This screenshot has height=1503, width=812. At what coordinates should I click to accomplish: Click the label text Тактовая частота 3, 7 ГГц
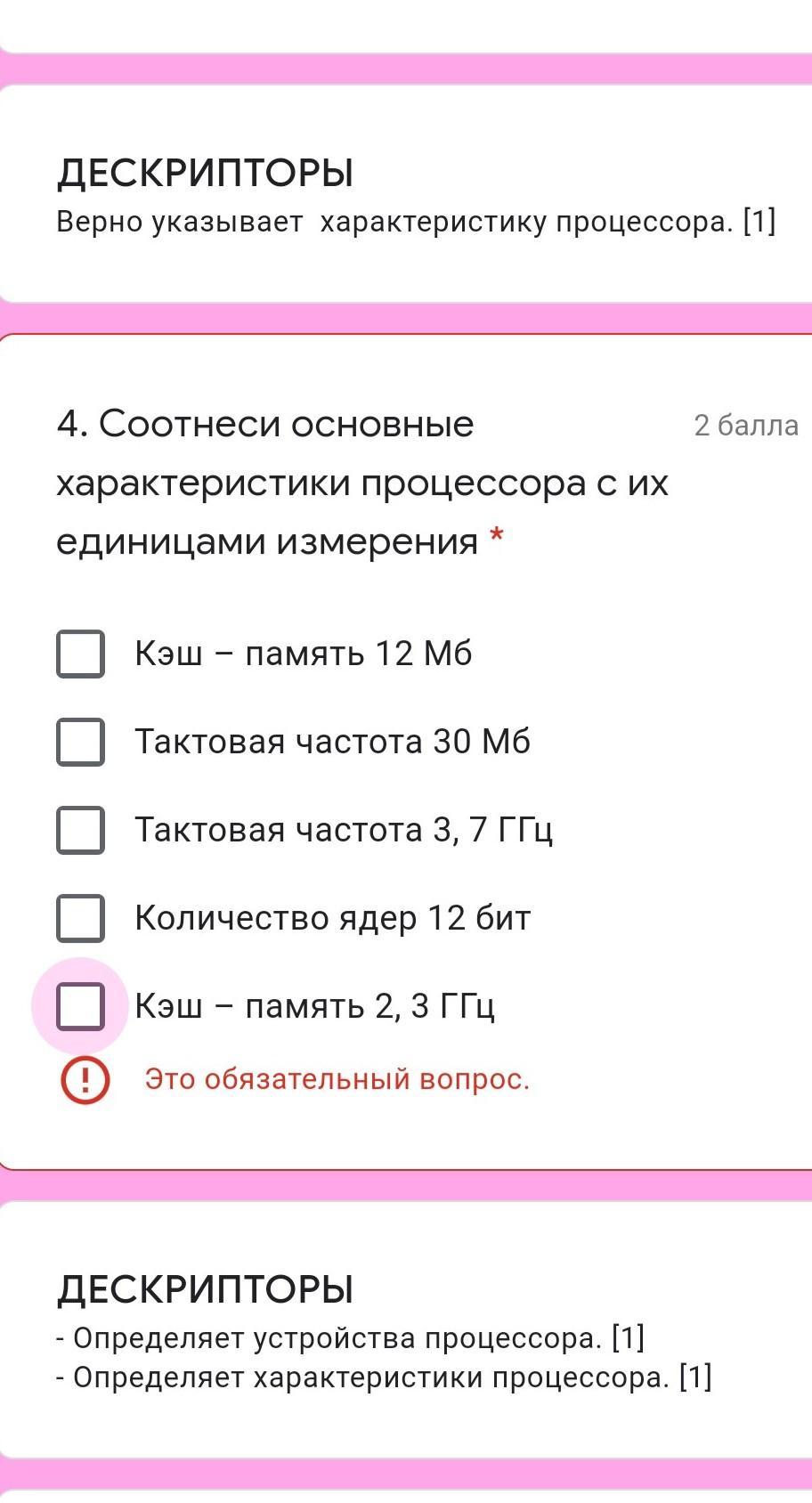coord(344,830)
